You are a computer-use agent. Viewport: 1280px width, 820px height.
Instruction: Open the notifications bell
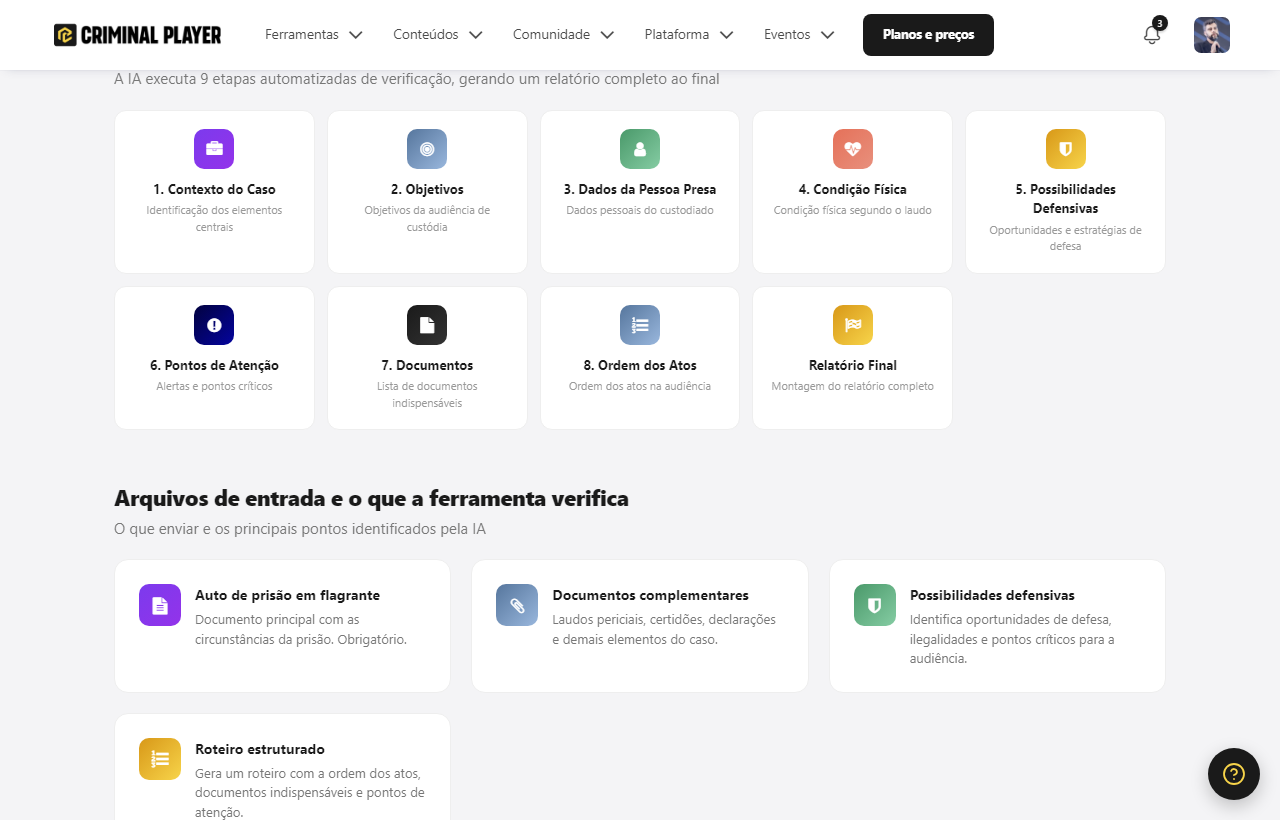click(1152, 35)
